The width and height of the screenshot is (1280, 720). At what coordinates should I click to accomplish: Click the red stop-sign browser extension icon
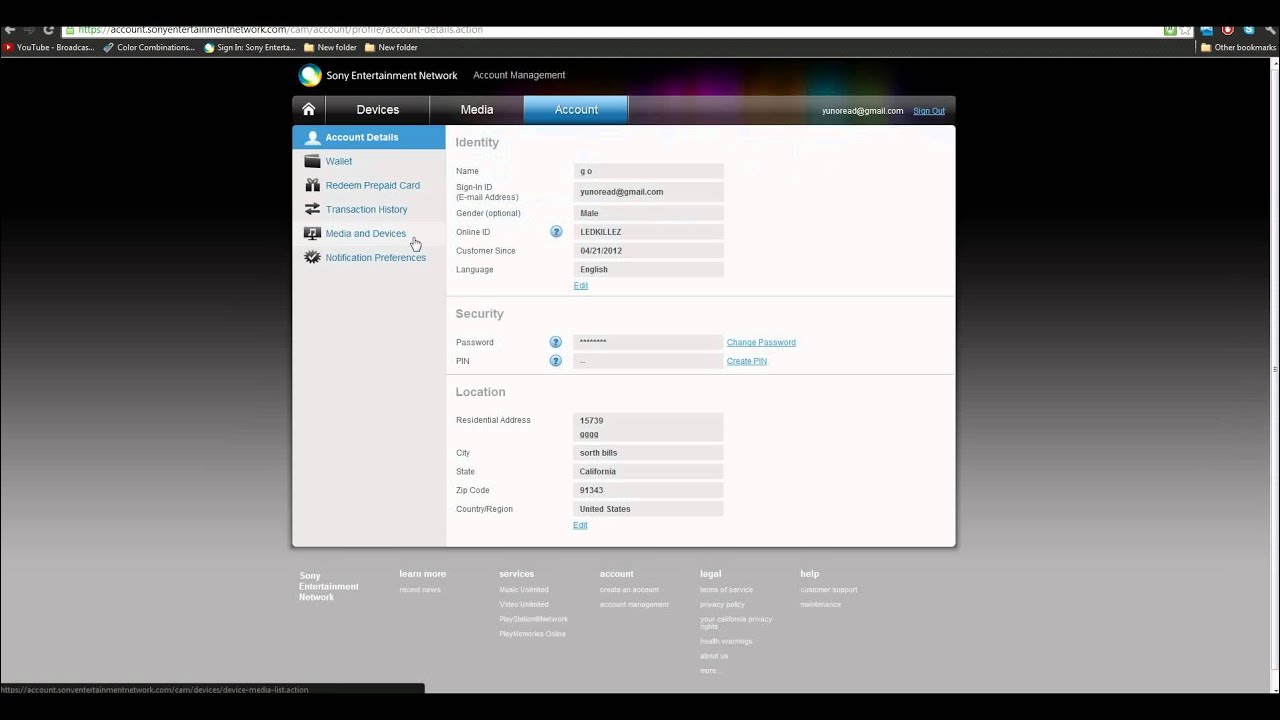[x=1228, y=30]
